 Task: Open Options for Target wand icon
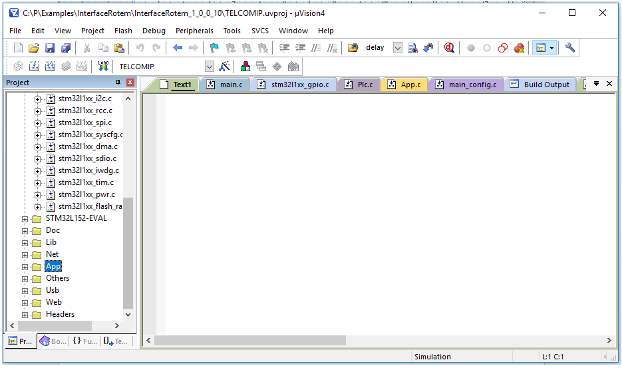coord(225,66)
